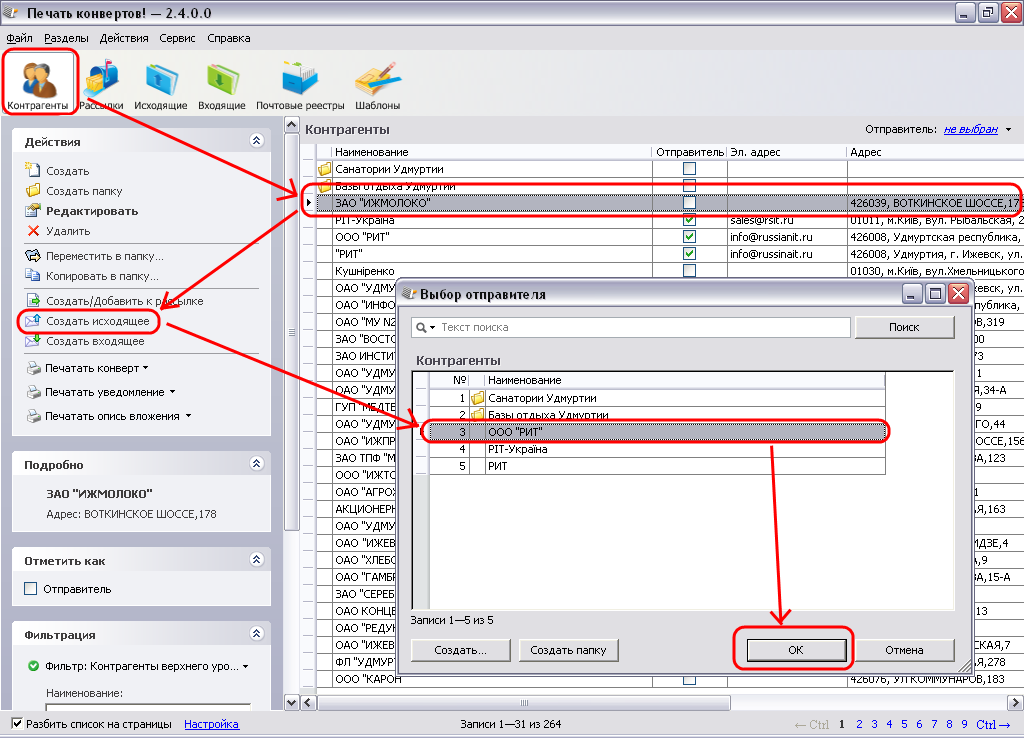The height and width of the screenshot is (738, 1024).
Task: Uncheck sender checkbox for ООО "РИТ" row
Action: [689, 237]
